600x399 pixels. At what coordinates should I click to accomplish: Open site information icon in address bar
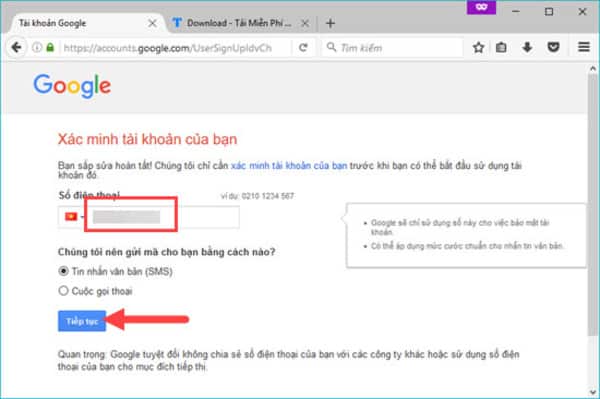coord(37,47)
